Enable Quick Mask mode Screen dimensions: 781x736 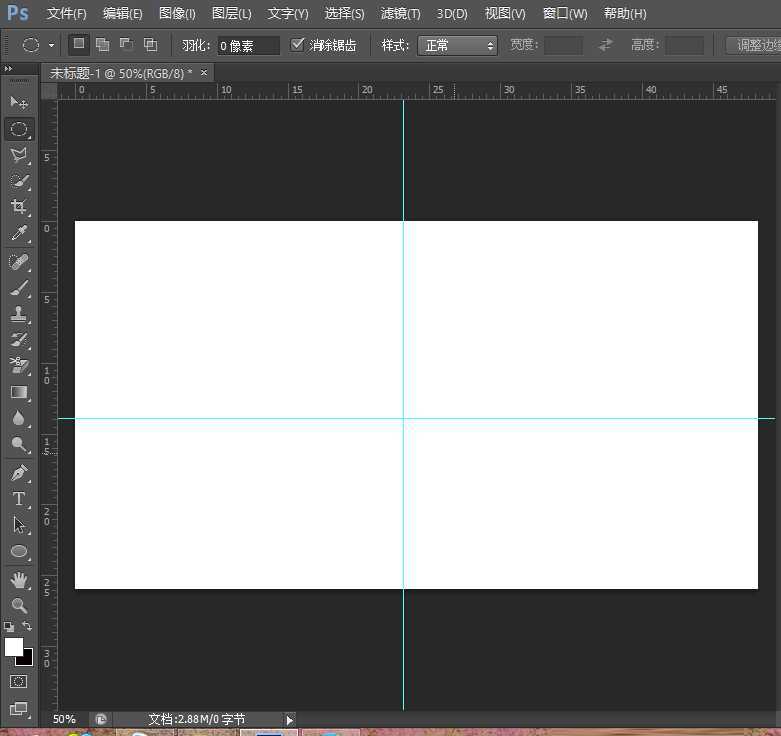(19, 682)
